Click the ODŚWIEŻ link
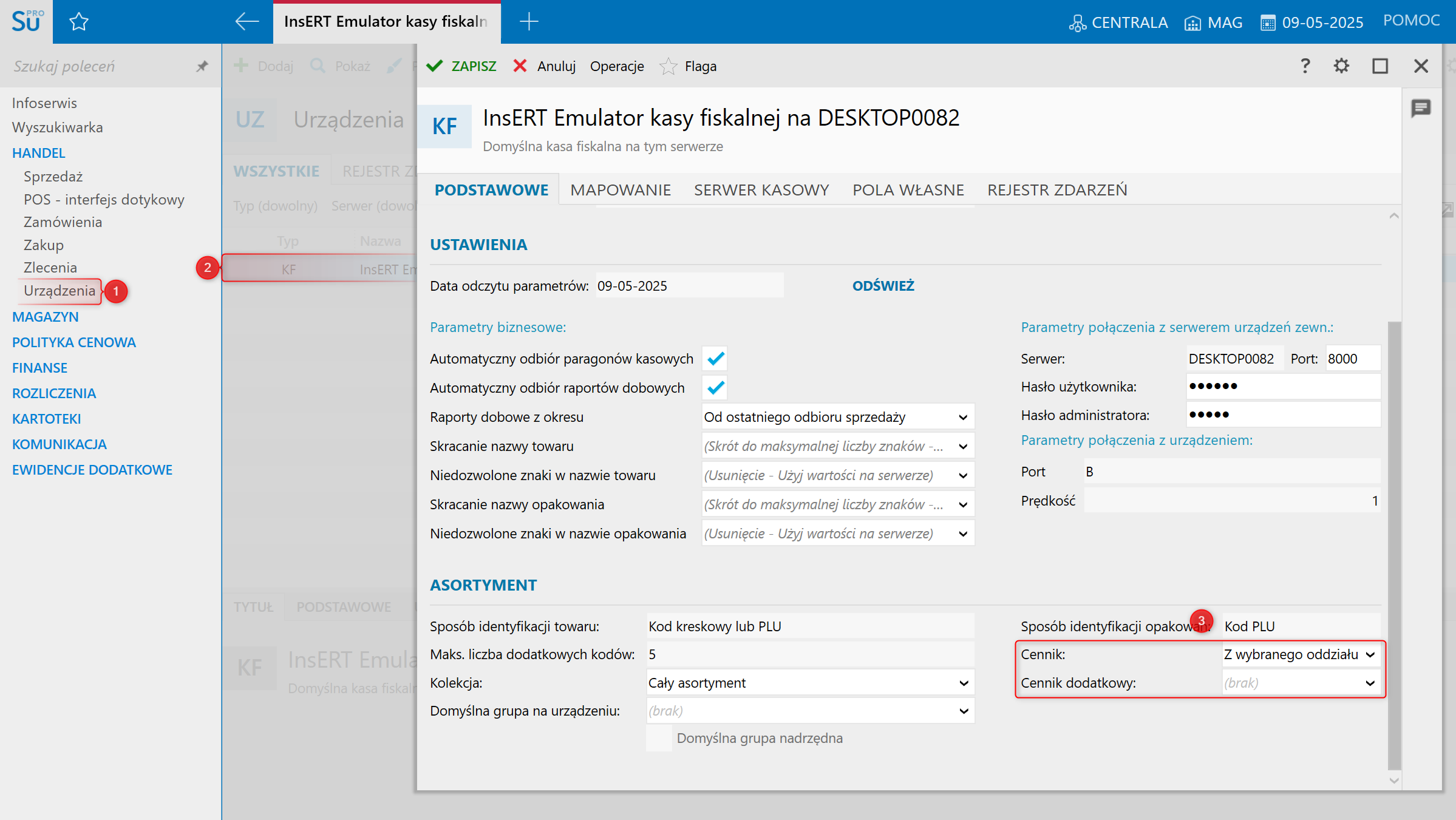This screenshot has height=820, width=1456. coord(883,286)
